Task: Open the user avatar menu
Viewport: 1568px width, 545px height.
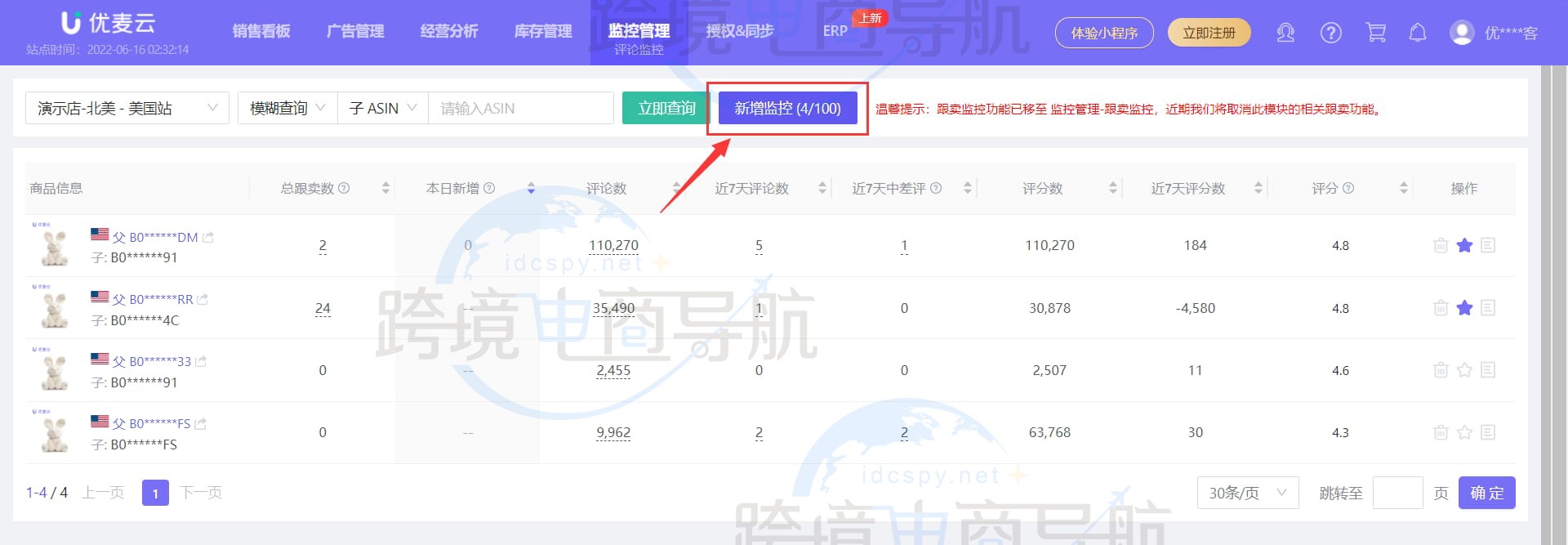Action: (x=1462, y=33)
